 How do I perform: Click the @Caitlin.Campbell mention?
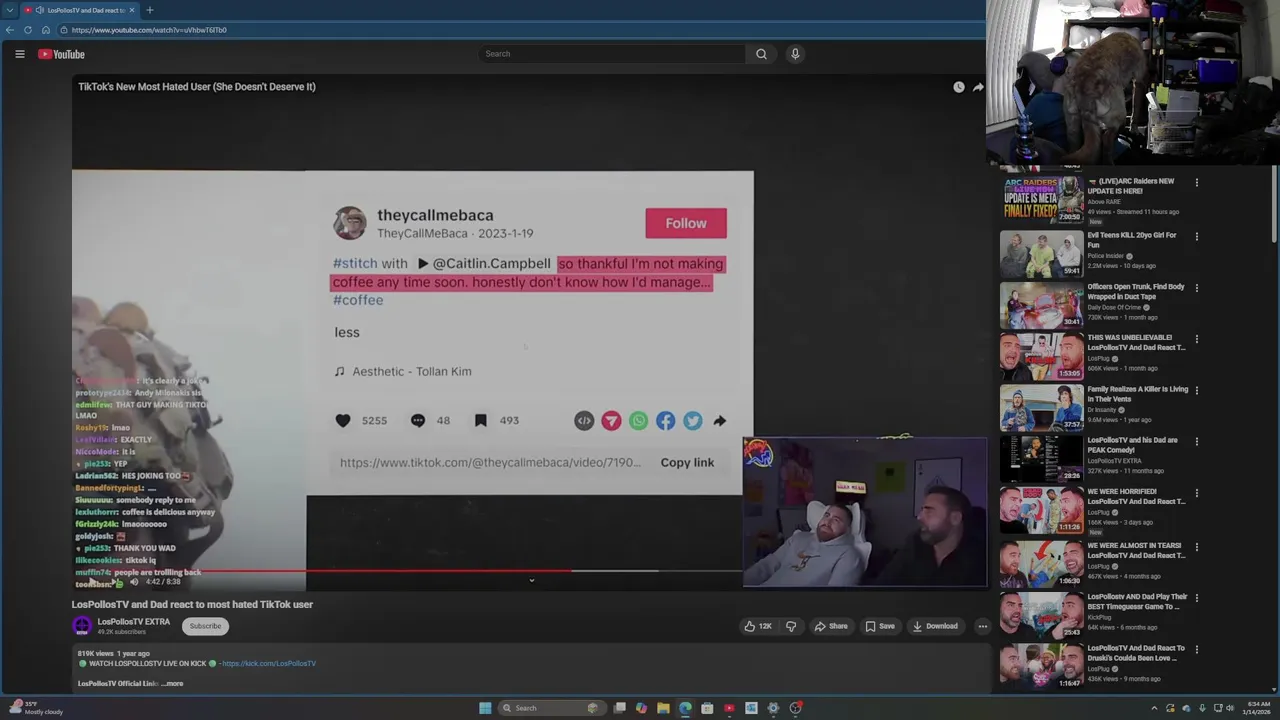point(491,264)
